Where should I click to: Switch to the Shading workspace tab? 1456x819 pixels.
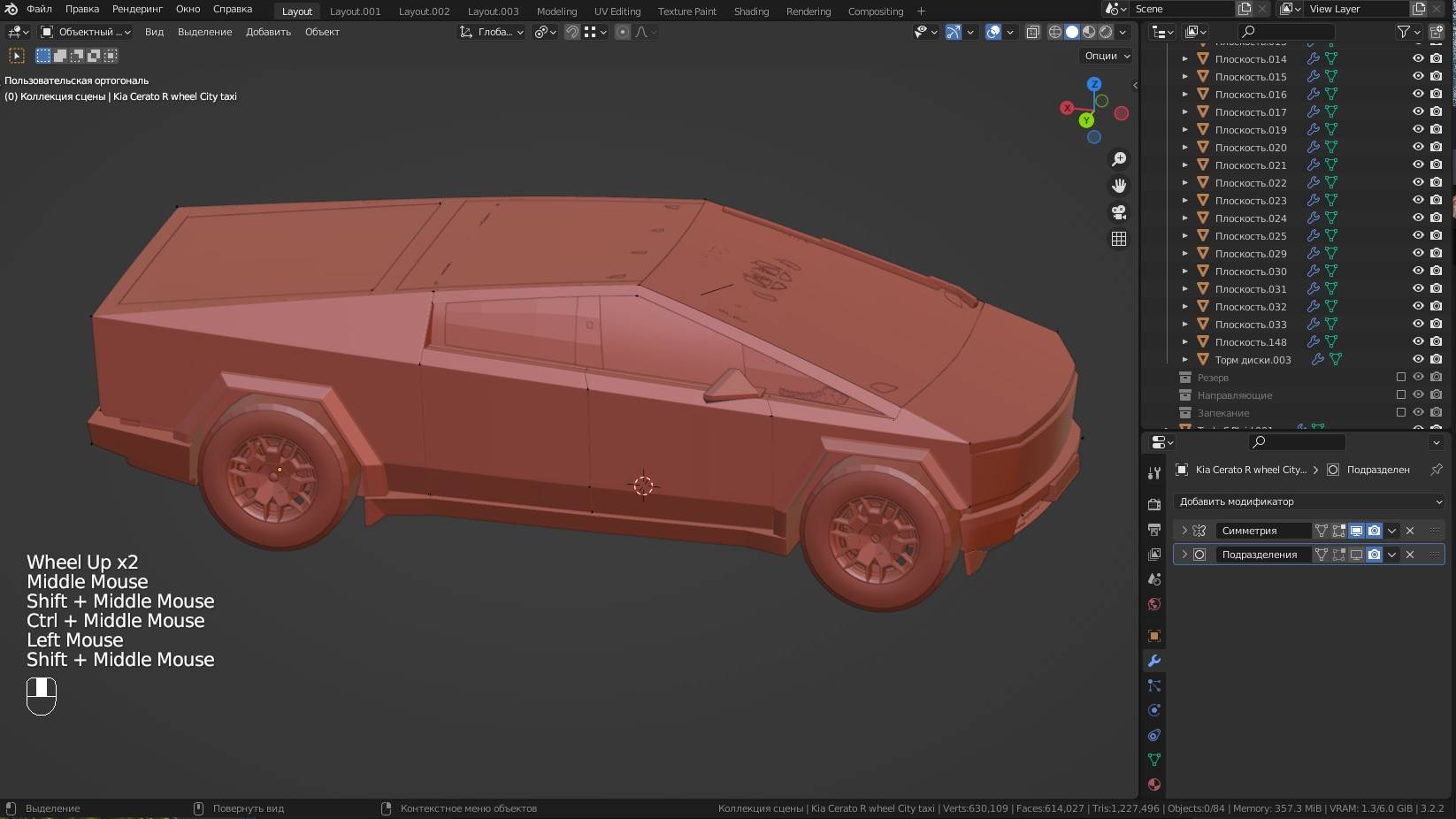(x=751, y=11)
